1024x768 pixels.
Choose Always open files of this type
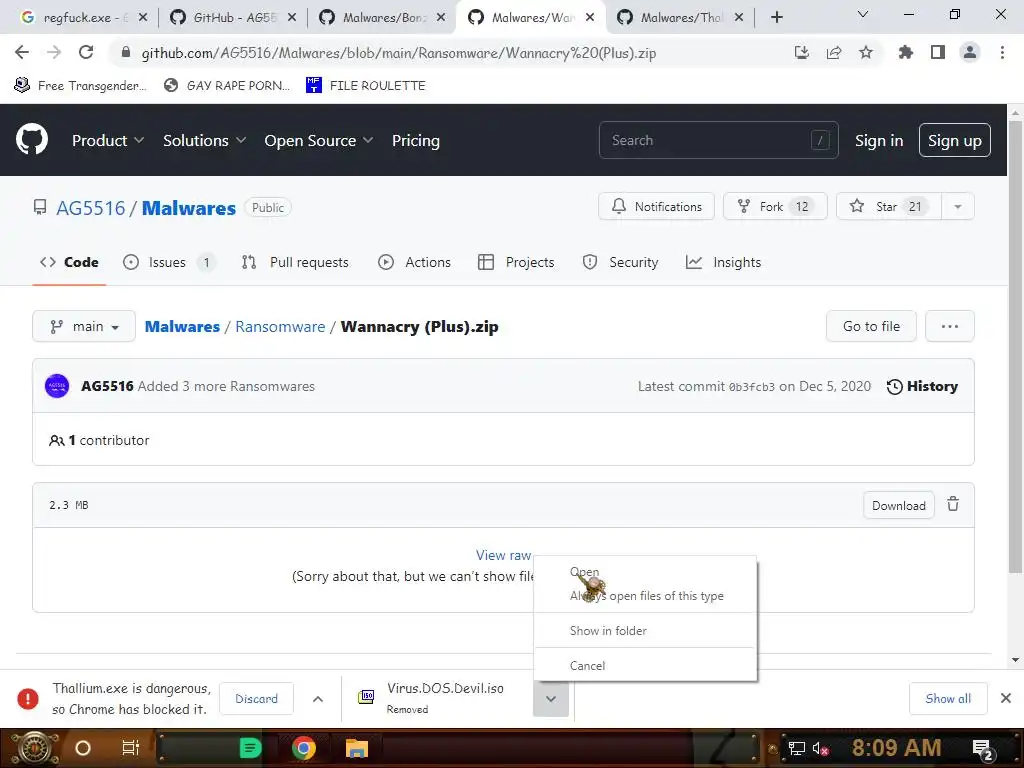coord(646,596)
